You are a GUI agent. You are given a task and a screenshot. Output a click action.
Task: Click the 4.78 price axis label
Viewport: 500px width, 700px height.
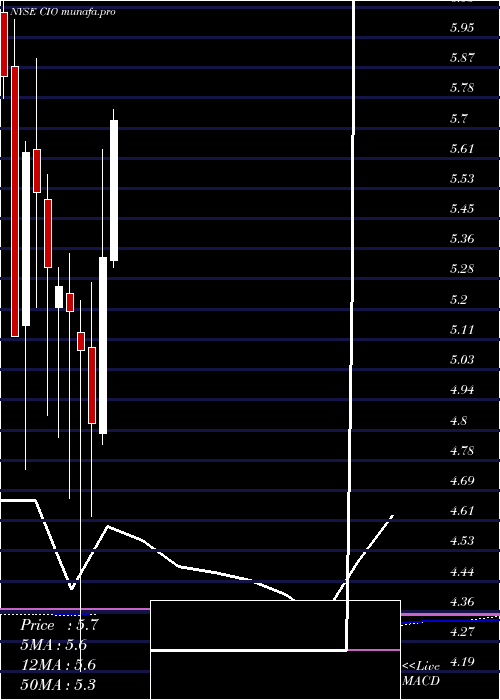pyautogui.click(x=462, y=450)
